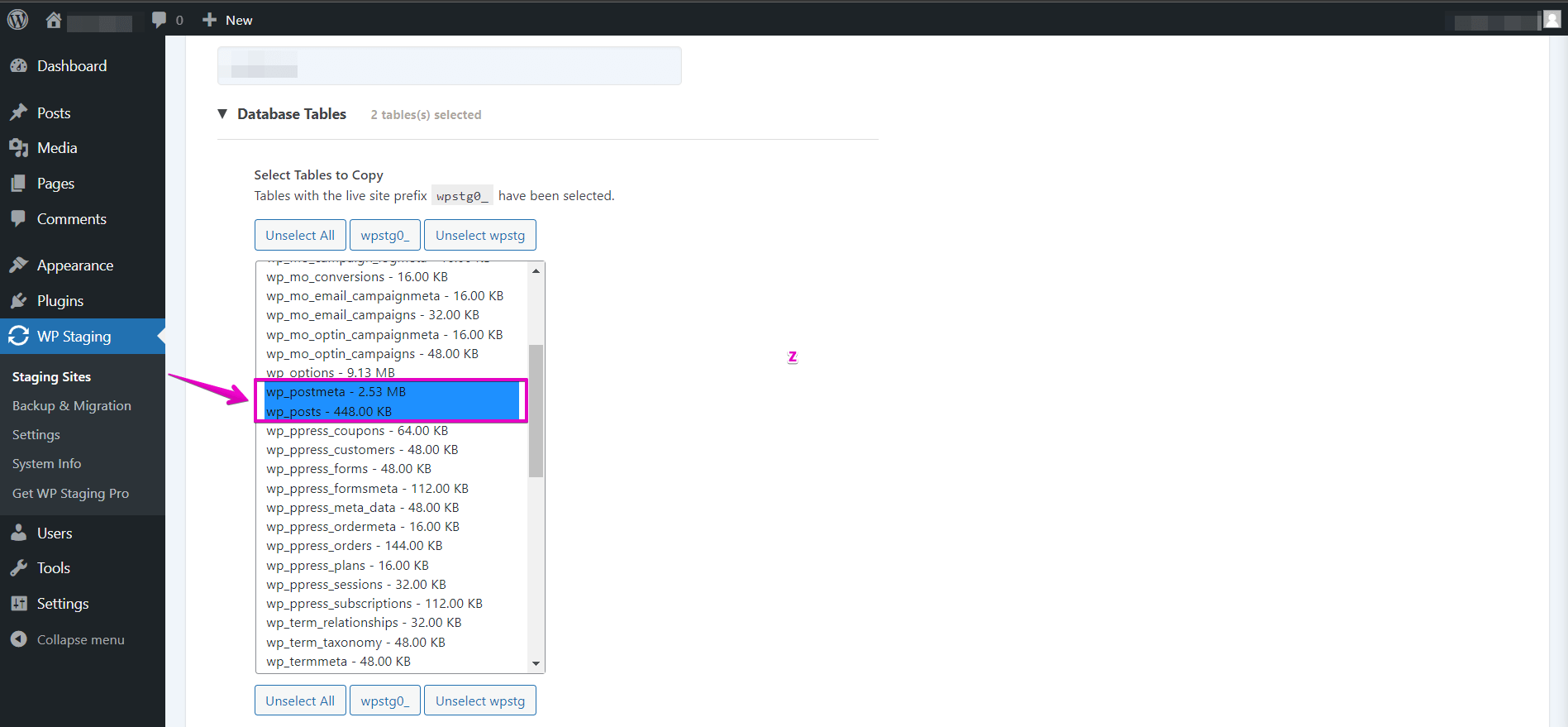Image resolution: width=1568 pixels, height=727 pixels.
Task: Open Pages menu item
Action: pos(55,184)
